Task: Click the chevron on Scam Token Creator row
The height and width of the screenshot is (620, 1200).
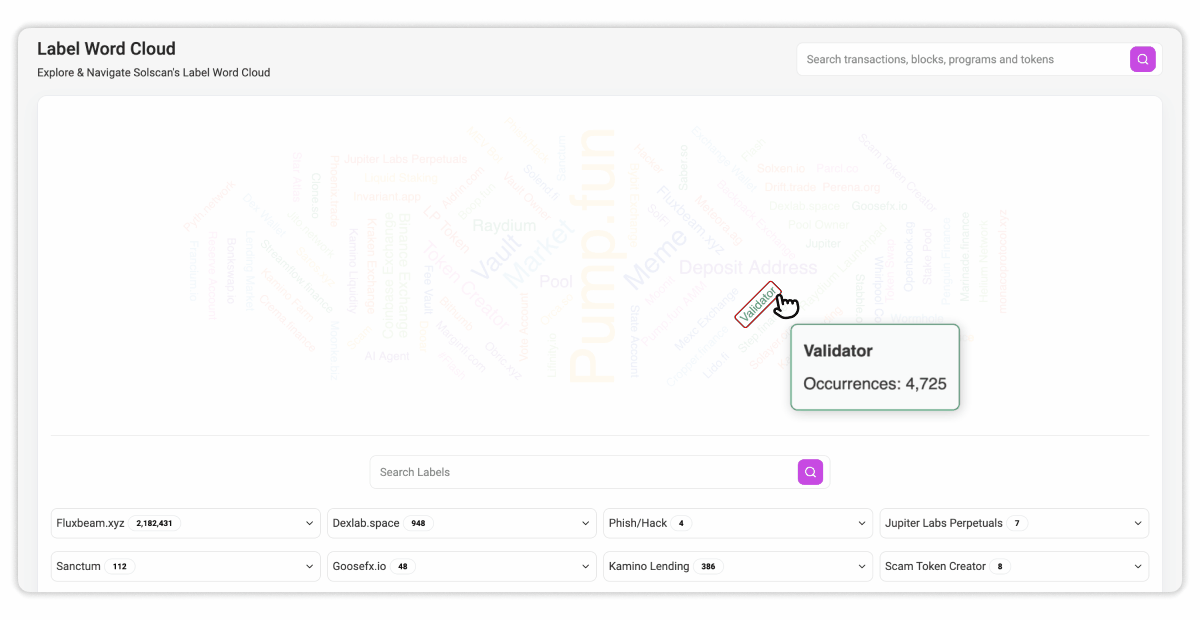Action: [1138, 566]
